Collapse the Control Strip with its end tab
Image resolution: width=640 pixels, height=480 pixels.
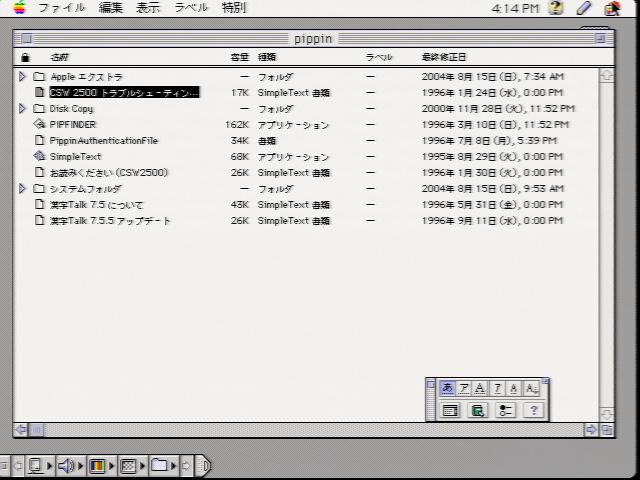point(203,465)
